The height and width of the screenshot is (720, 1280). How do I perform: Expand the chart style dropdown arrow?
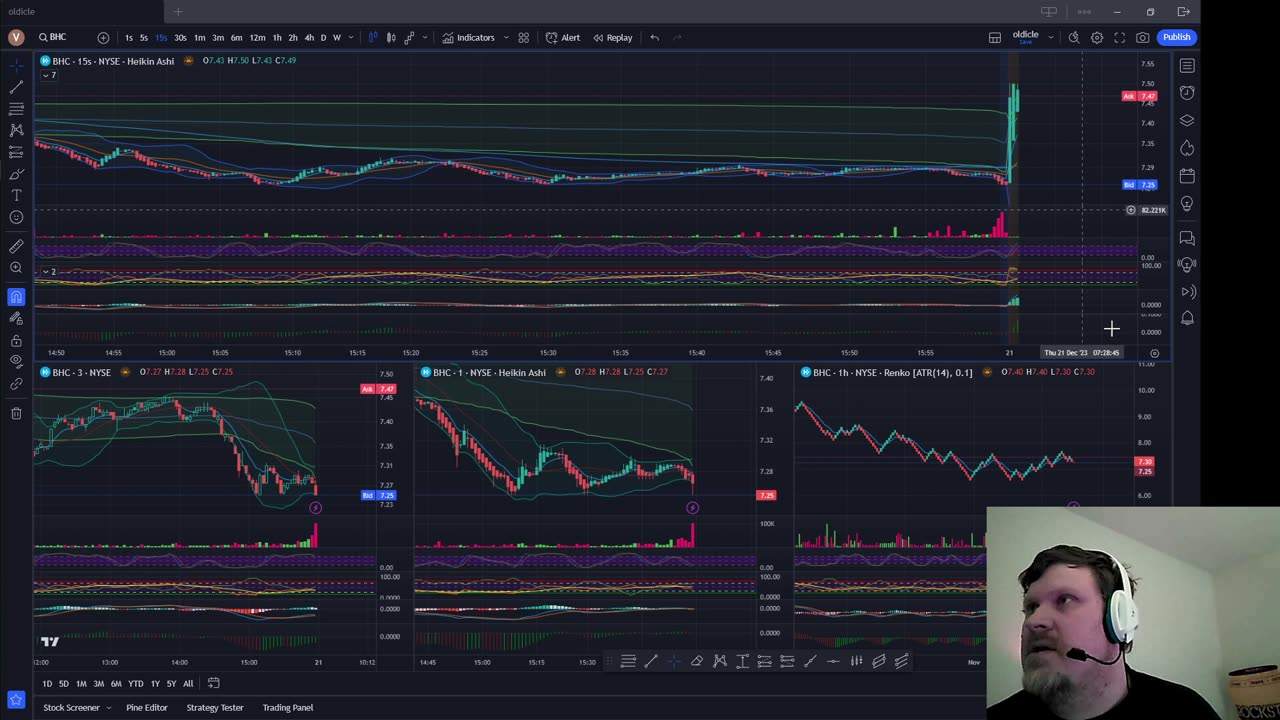point(425,38)
